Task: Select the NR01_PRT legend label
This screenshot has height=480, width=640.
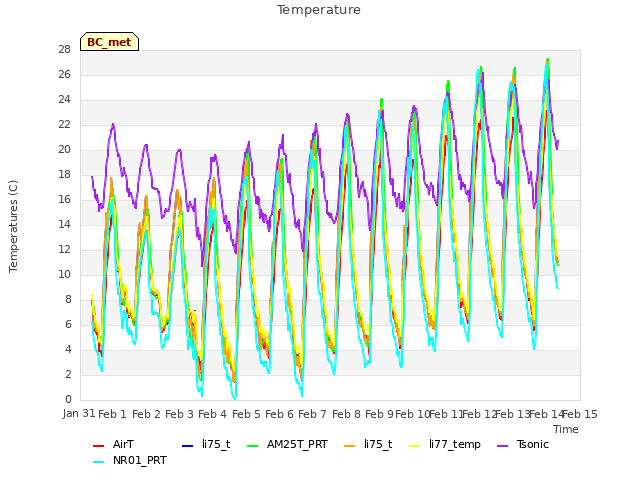Action: point(140,460)
